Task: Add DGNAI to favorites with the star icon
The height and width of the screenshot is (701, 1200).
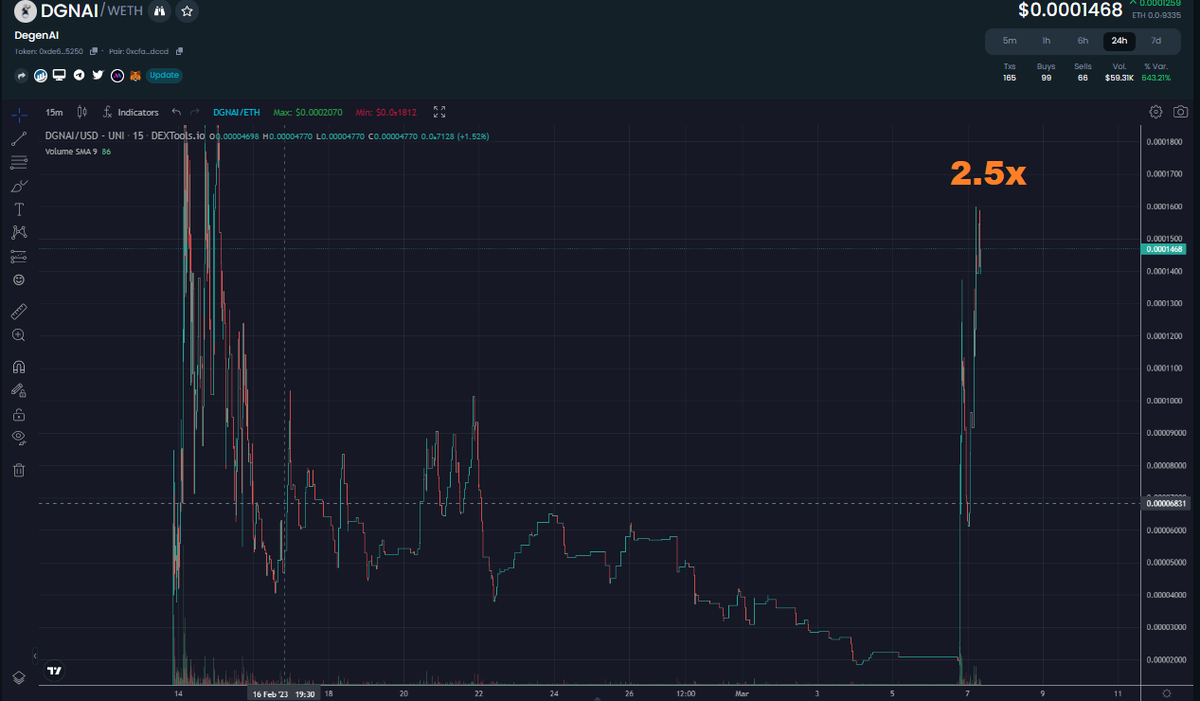Action: (188, 11)
